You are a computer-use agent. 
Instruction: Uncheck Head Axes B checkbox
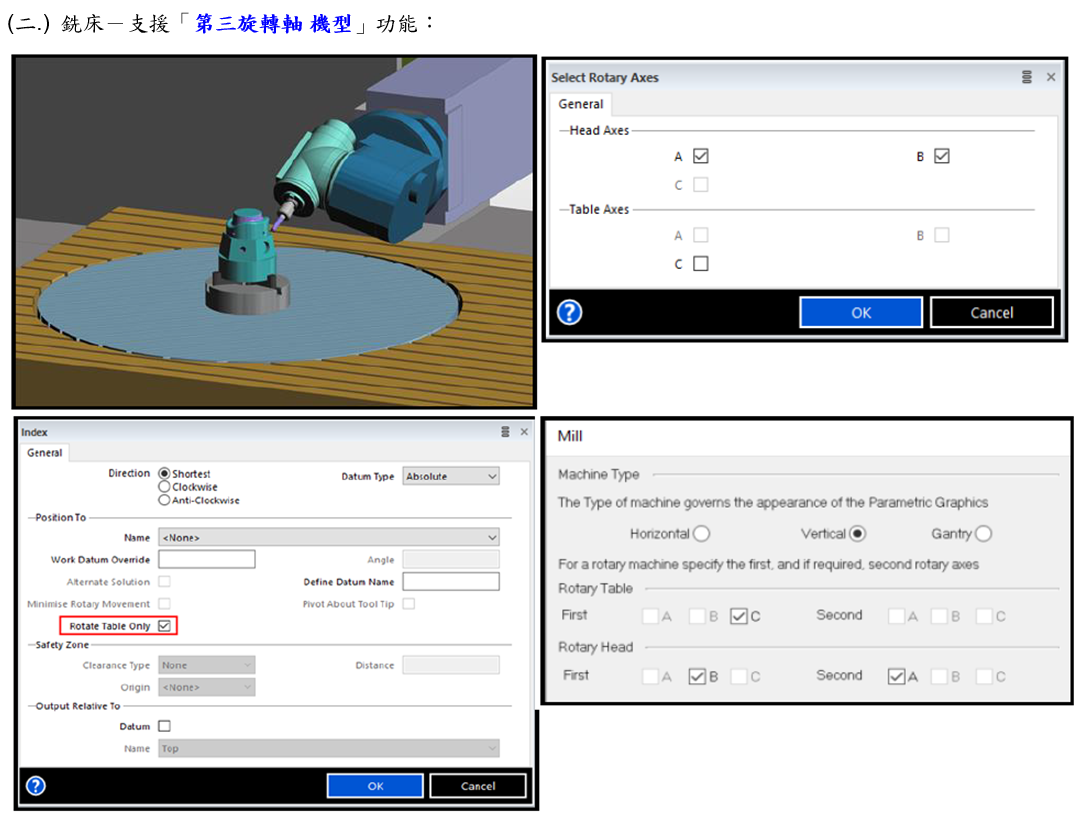click(x=941, y=156)
